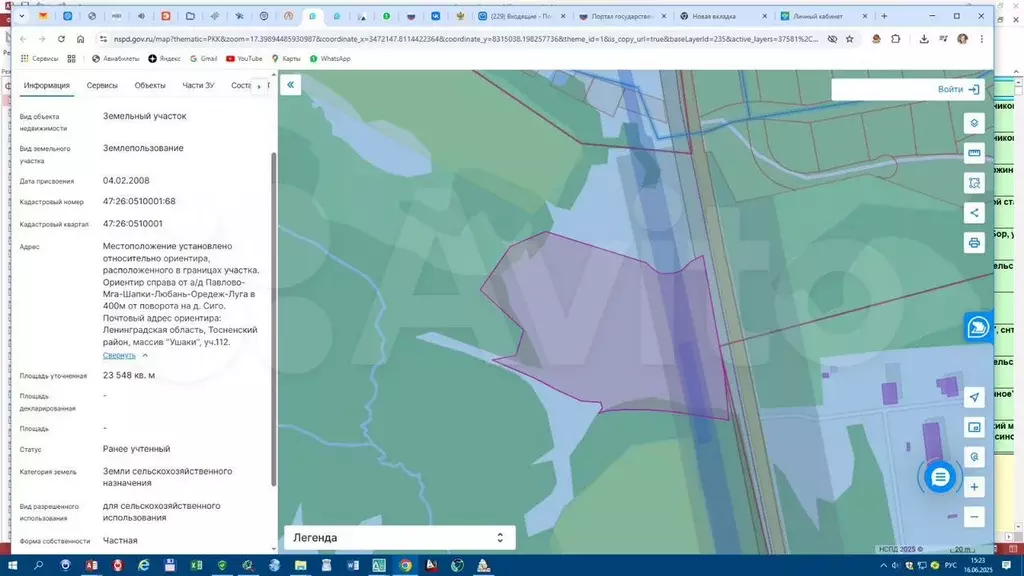The height and width of the screenshot is (576, 1024).
Task: Open a new browser tab
Action: [x=884, y=16]
